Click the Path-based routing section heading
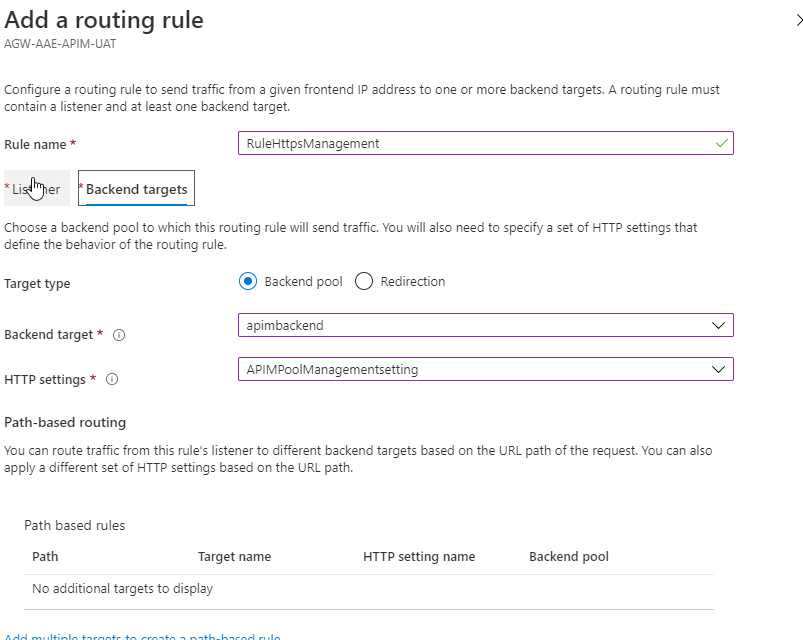The width and height of the screenshot is (803, 640). tap(65, 422)
